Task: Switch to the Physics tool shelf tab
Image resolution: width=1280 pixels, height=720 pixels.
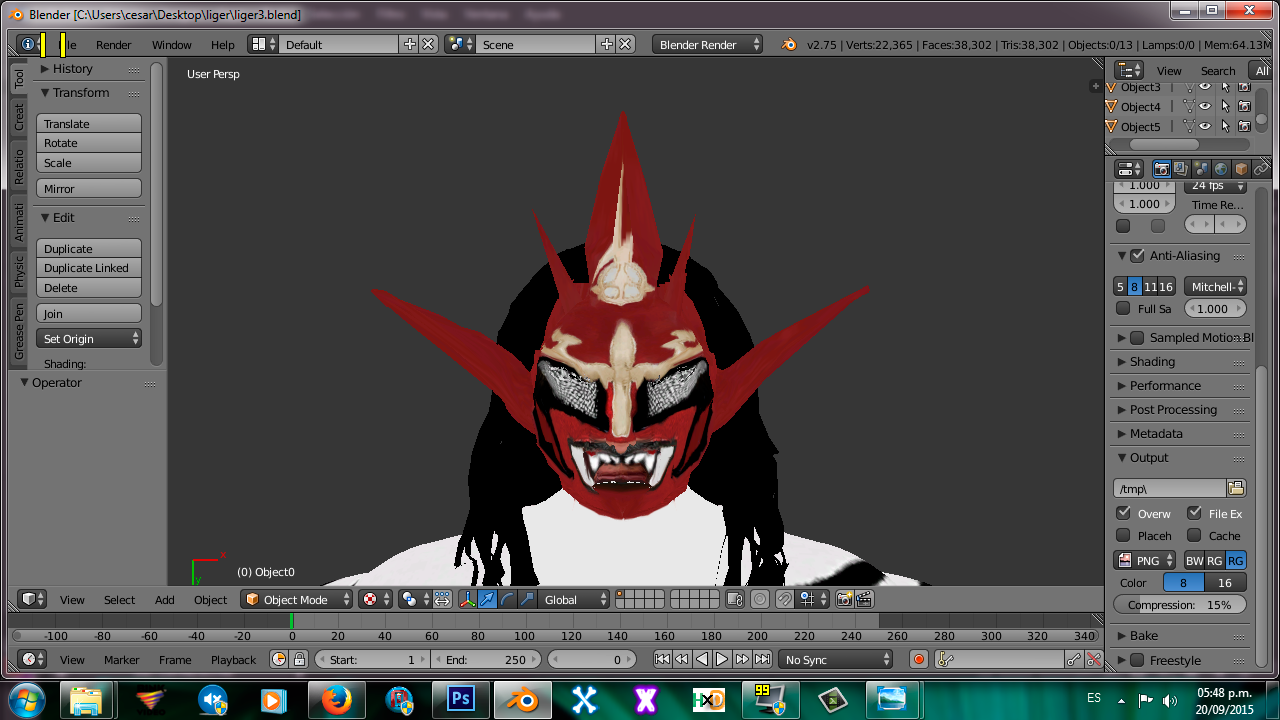Action: [x=18, y=271]
